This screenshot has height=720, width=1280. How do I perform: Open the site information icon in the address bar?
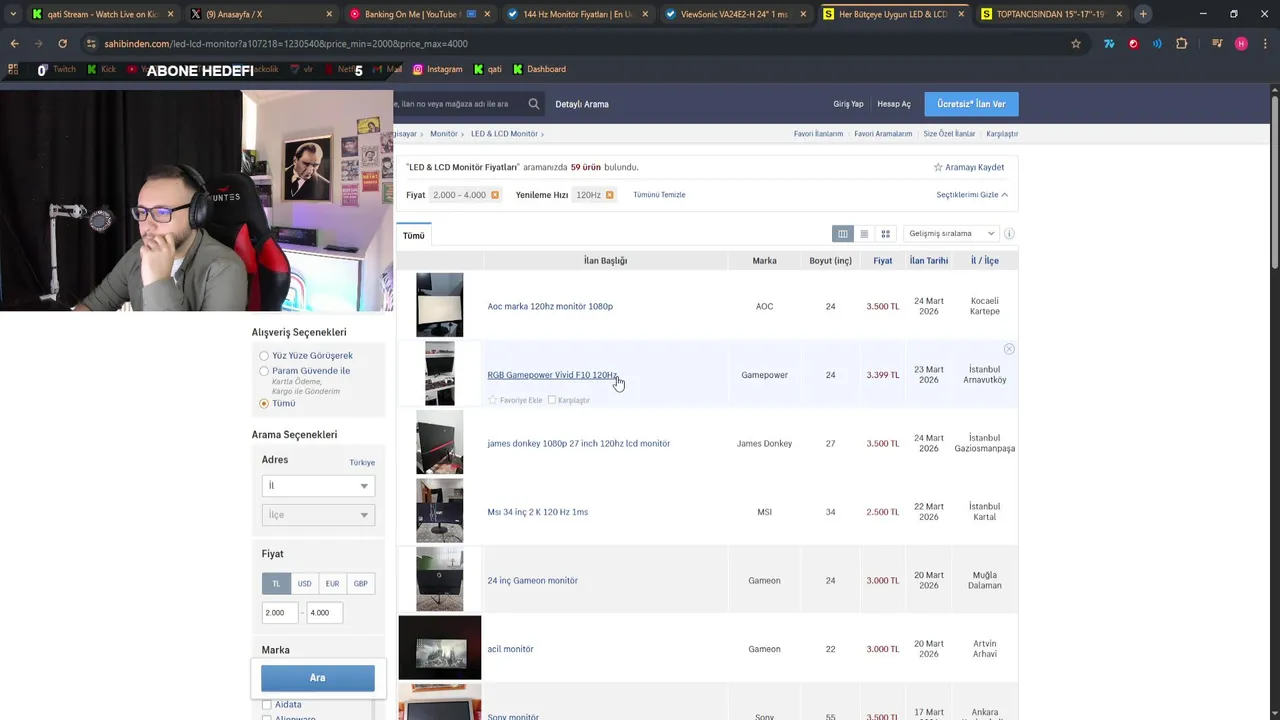click(91, 44)
